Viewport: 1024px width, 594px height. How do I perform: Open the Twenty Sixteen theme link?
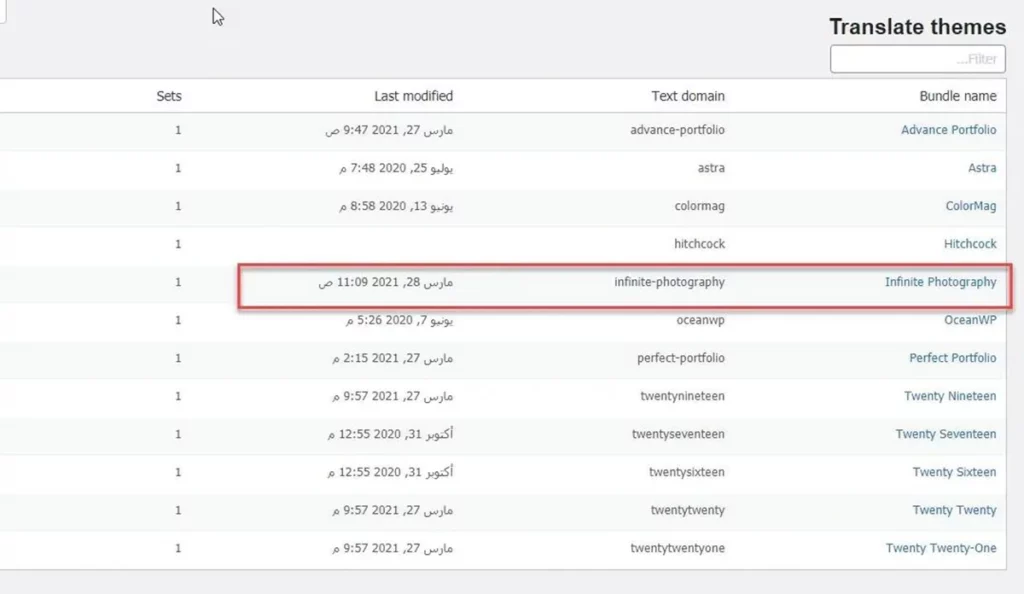click(954, 472)
